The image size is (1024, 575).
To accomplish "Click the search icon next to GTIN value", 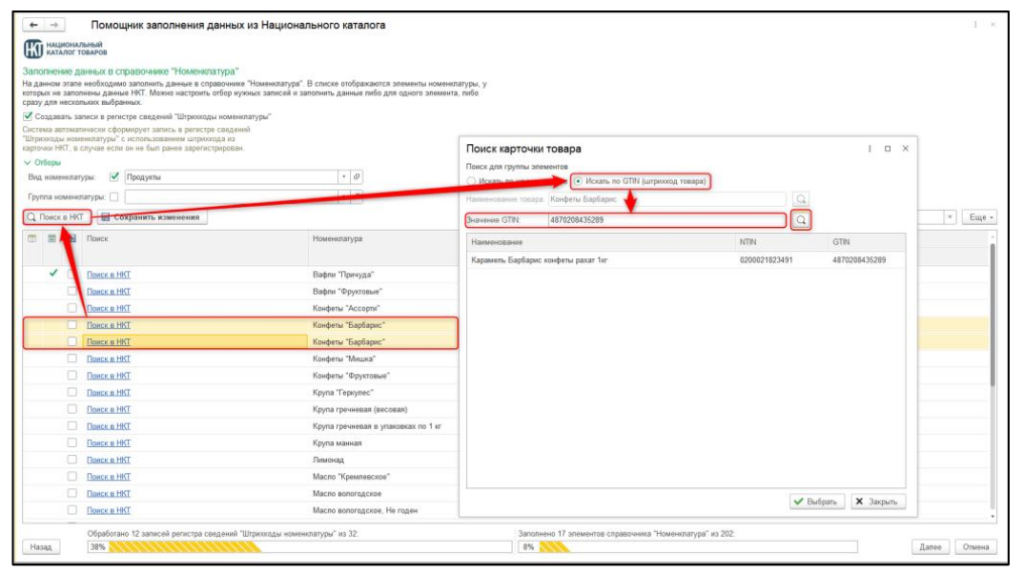I will 801,219.
